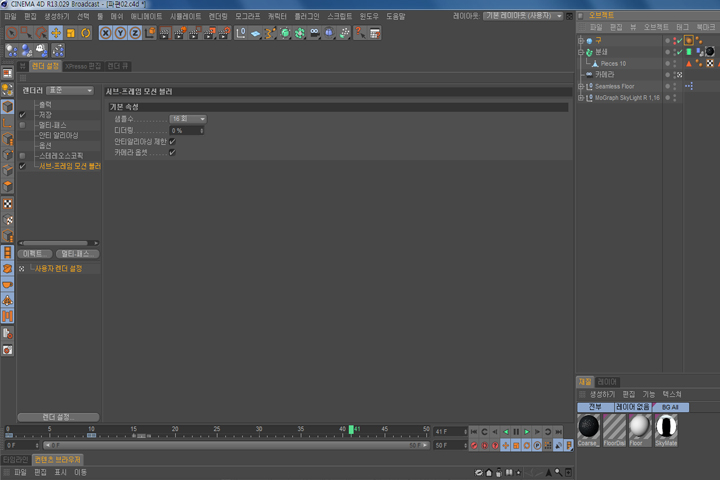Toggle the X axis lock icon
Screen dimensions: 720x480
click(x=106, y=33)
